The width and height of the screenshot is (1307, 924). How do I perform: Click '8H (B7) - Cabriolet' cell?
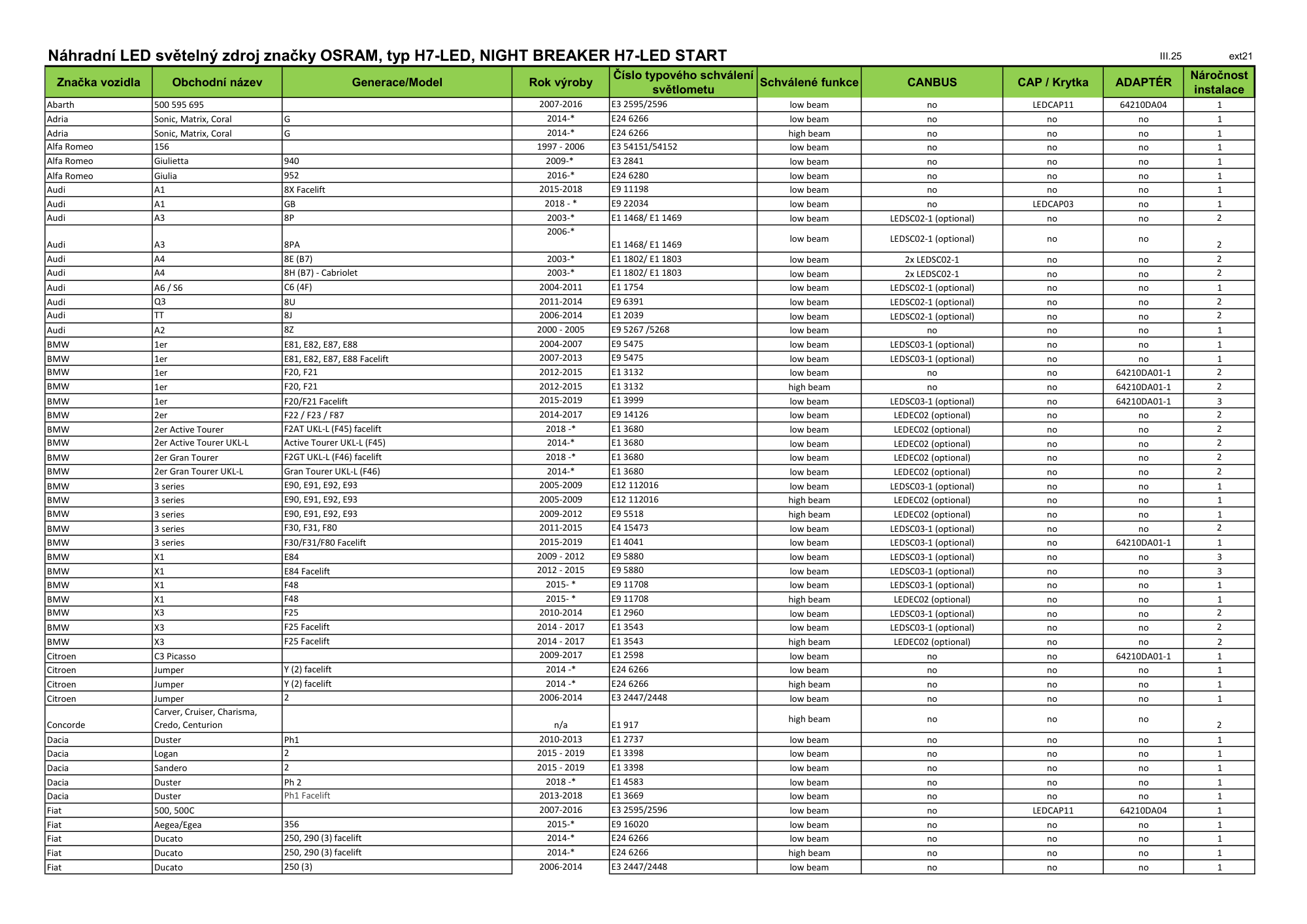click(x=397, y=273)
